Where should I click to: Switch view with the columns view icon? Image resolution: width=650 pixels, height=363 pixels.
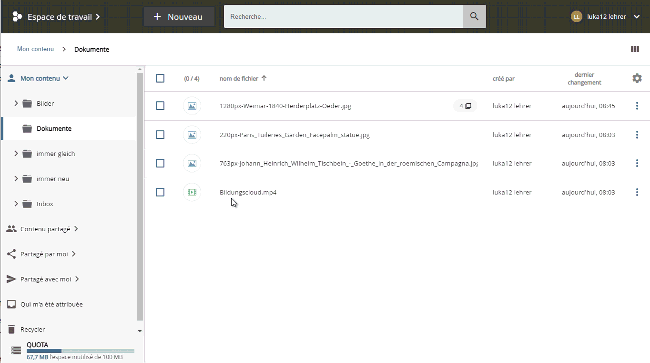click(x=635, y=49)
